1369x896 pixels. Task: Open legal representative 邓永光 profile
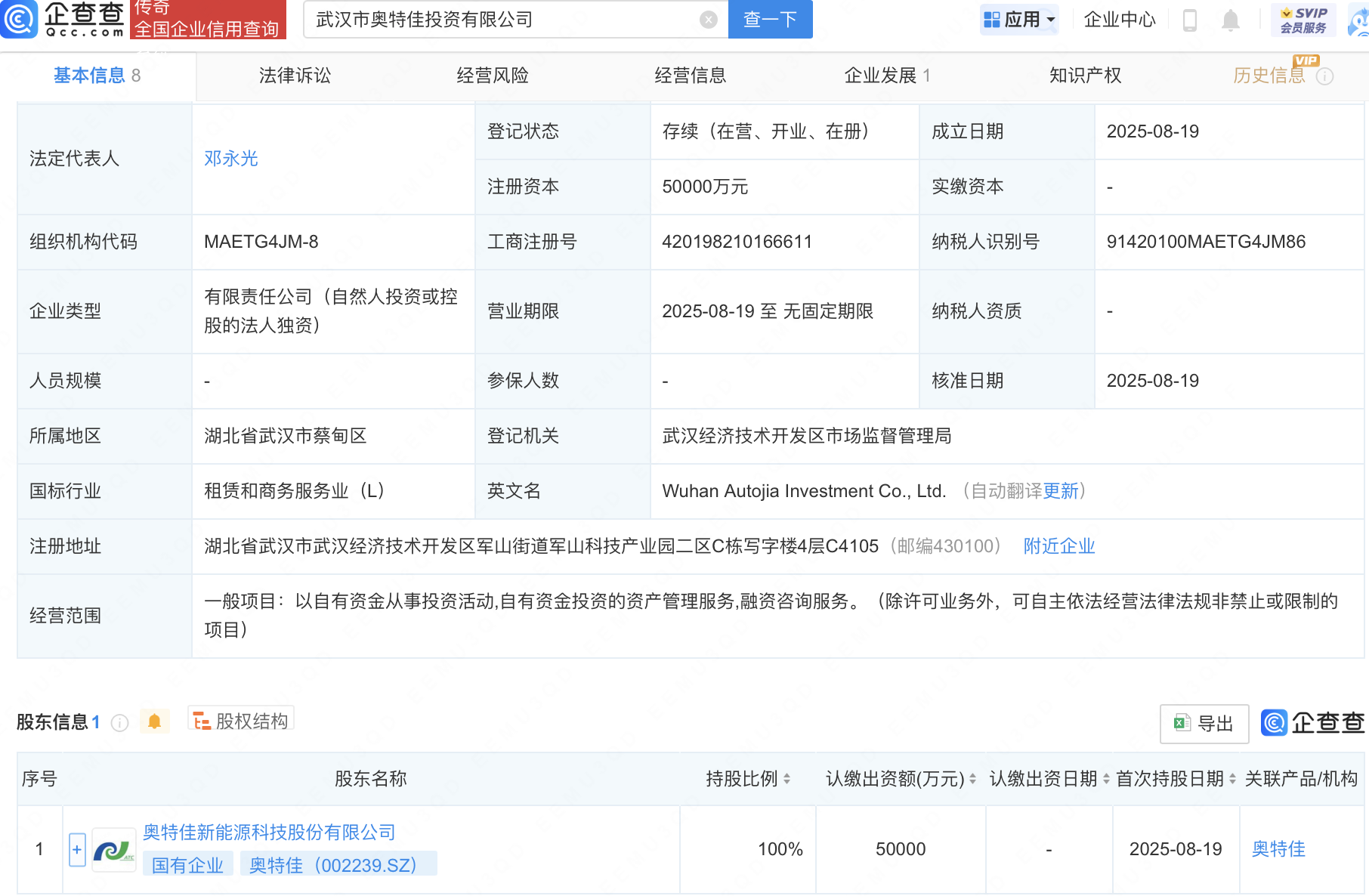[231, 159]
